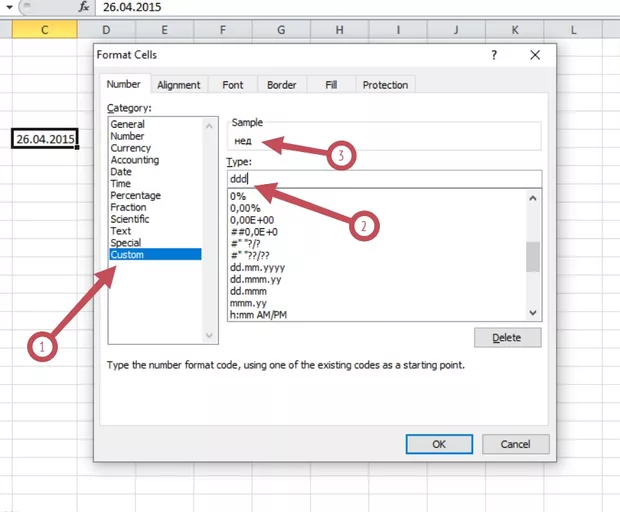
Task: Click the formula bar showing 26.04.2015
Action: pyautogui.click(x=356, y=7)
